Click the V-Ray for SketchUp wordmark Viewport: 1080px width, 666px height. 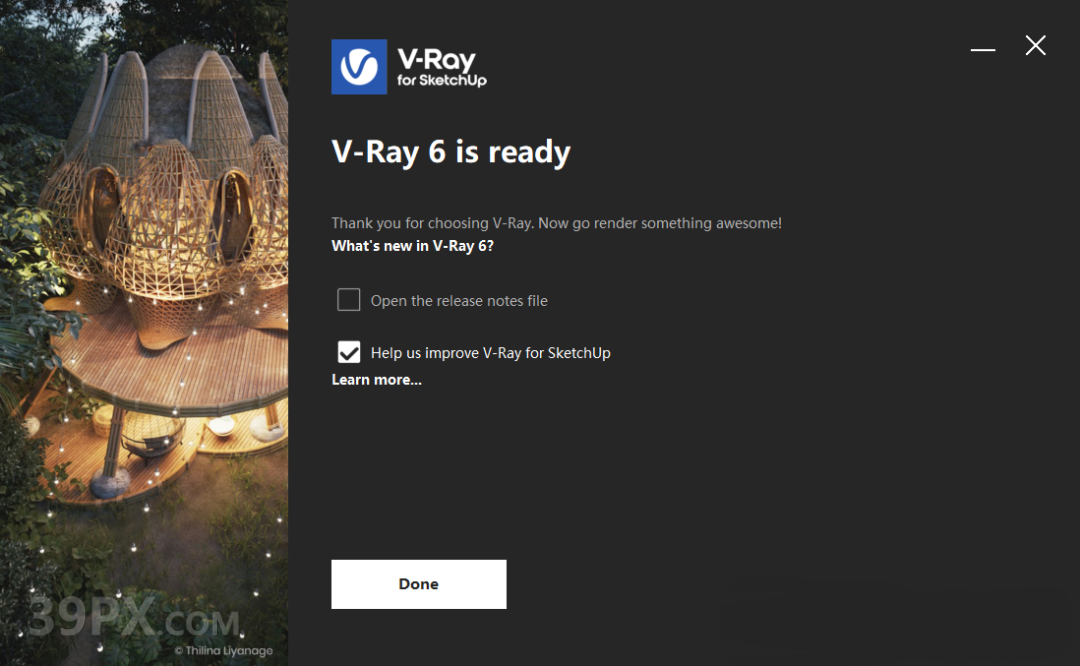pos(442,67)
